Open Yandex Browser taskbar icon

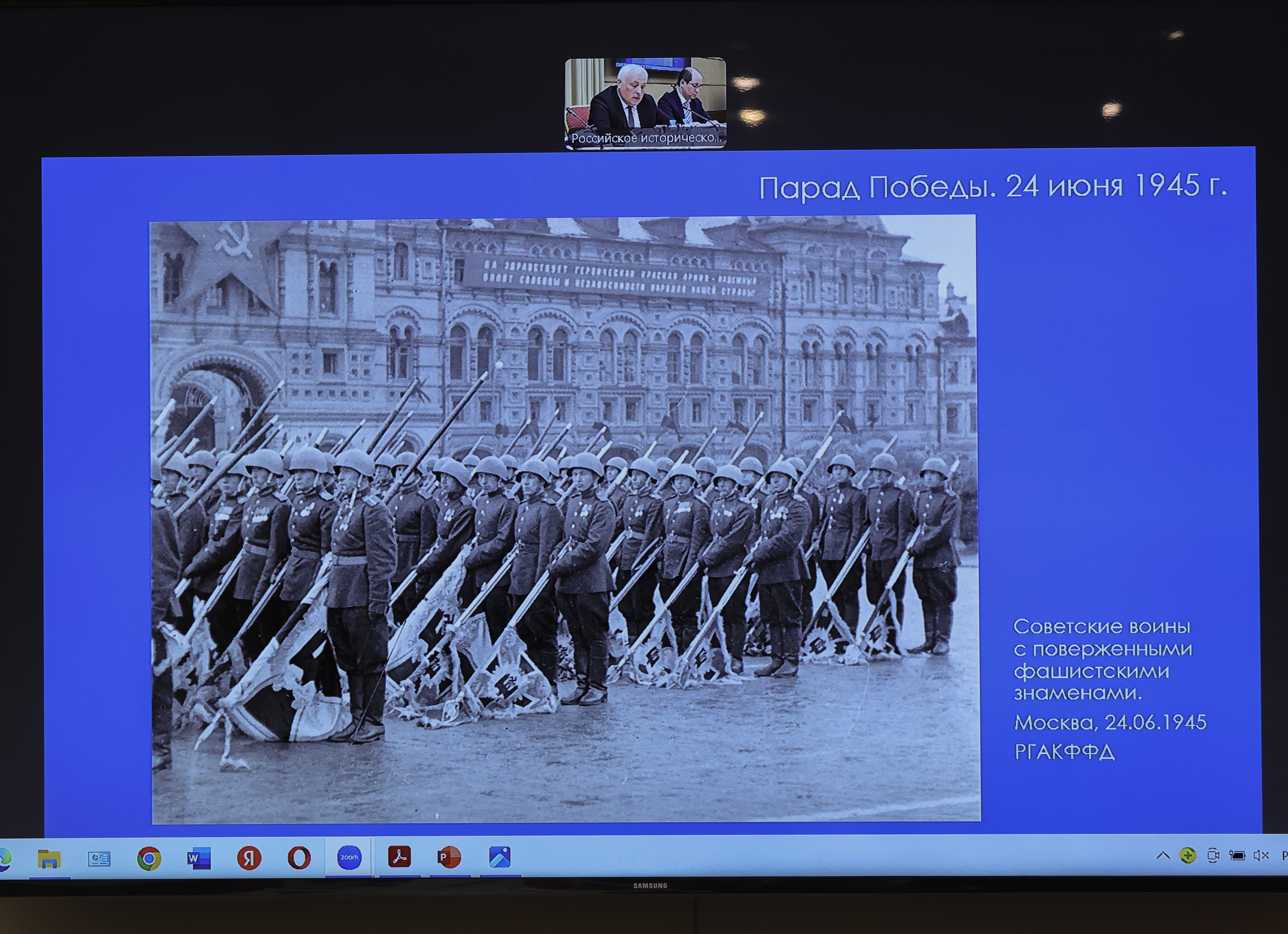point(249,858)
